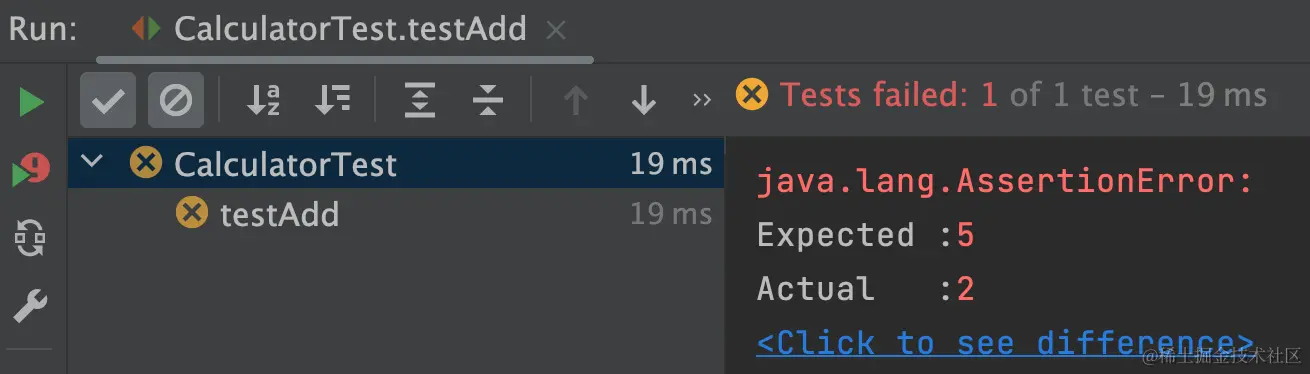Rerun tests with green Run arrow
The image size is (1310, 374).
point(32,101)
